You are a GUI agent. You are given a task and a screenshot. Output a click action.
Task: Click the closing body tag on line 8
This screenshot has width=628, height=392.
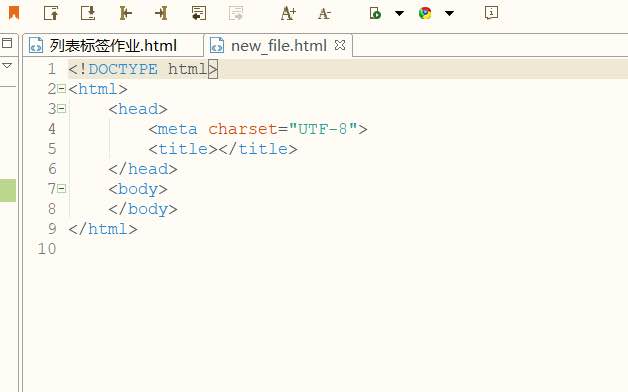(x=143, y=209)
